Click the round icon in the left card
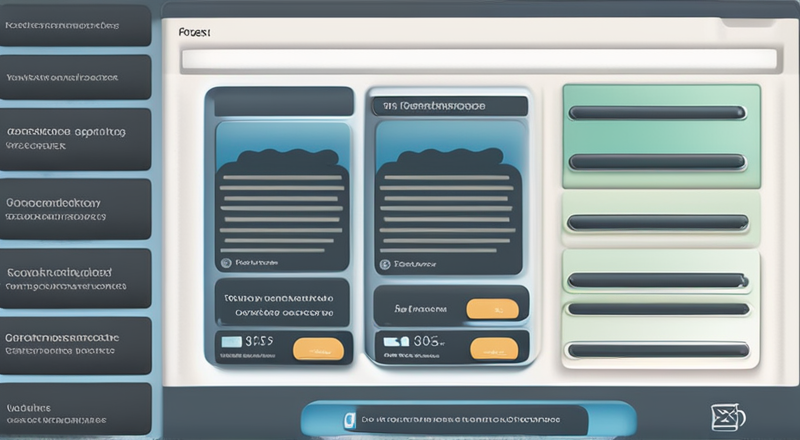 tap(225, 264)
